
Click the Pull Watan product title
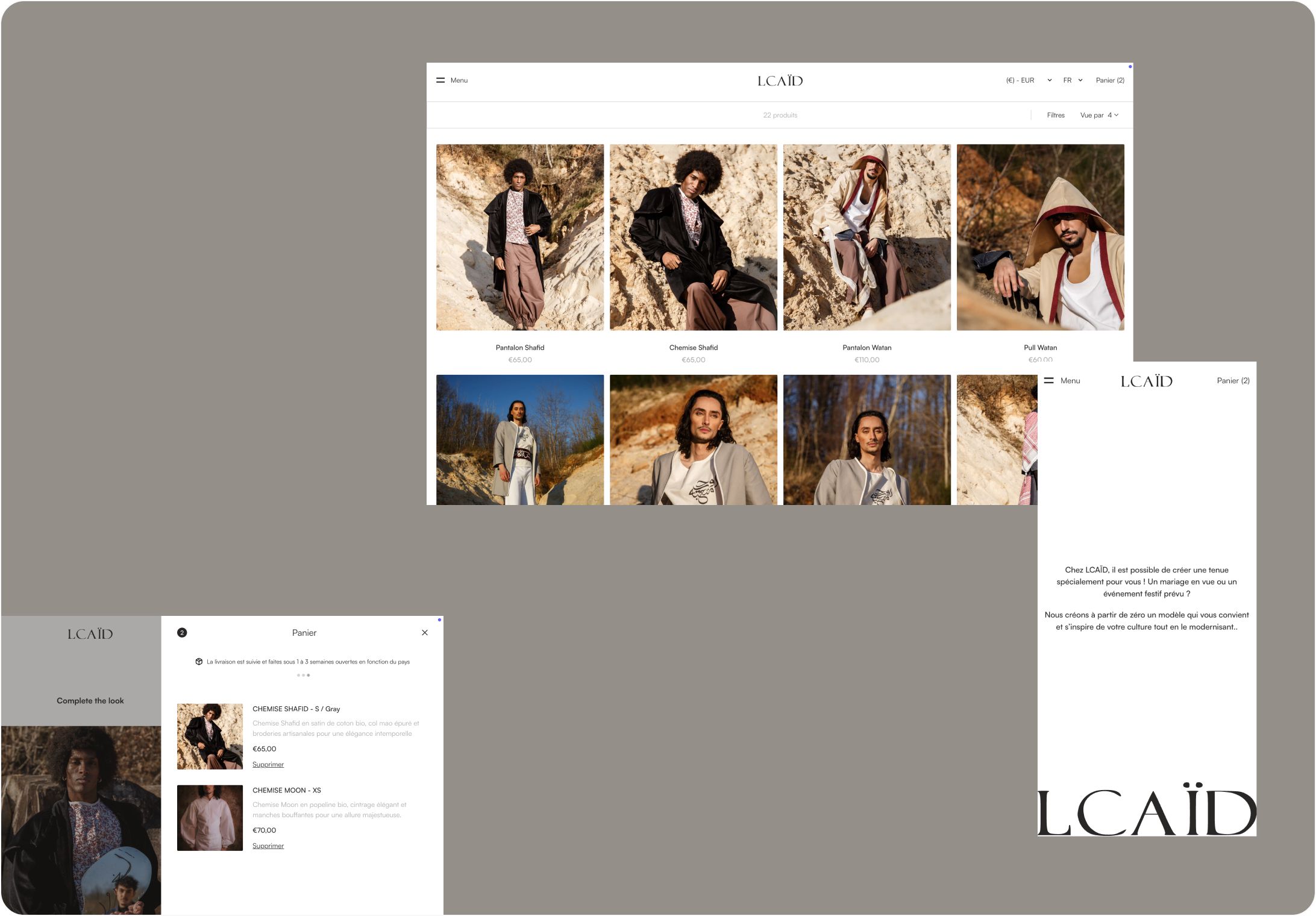pyautogui.click(x=1041, y=348)
